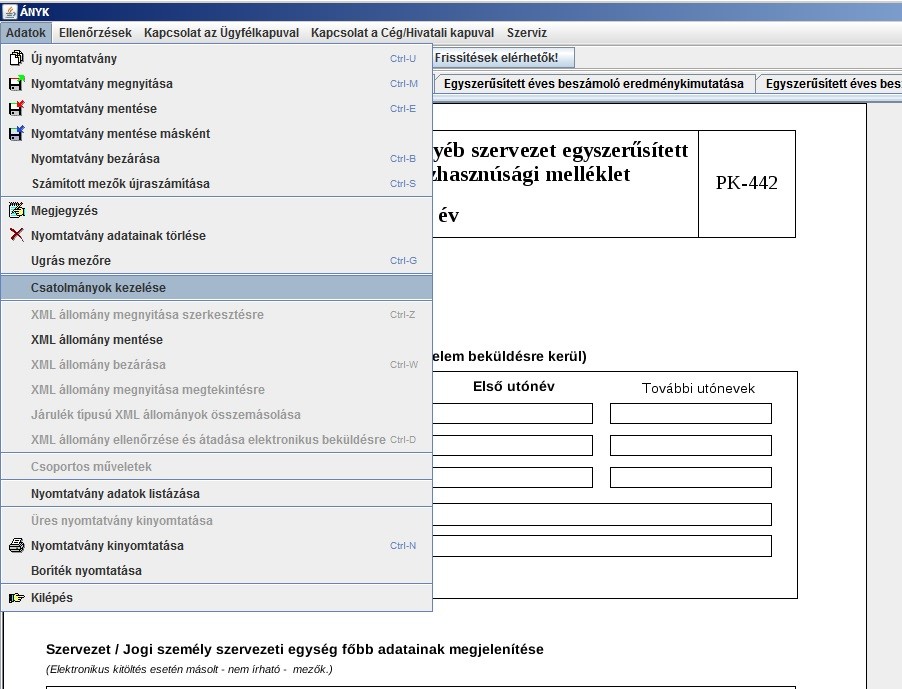Click the pointing hand Kilépés icon

pyautogui.click(x=17, y=598)
